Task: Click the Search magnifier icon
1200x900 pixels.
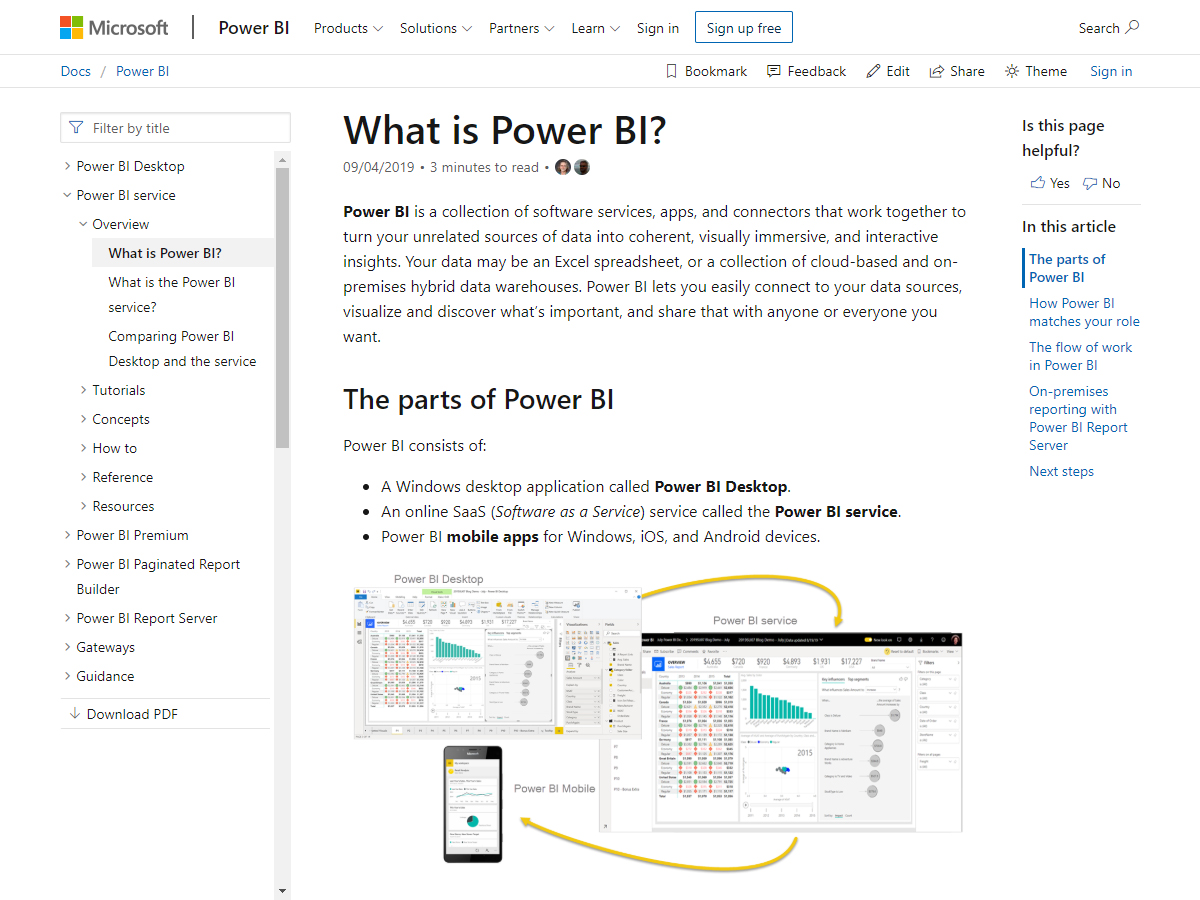Action: [x=1132, y=27]
